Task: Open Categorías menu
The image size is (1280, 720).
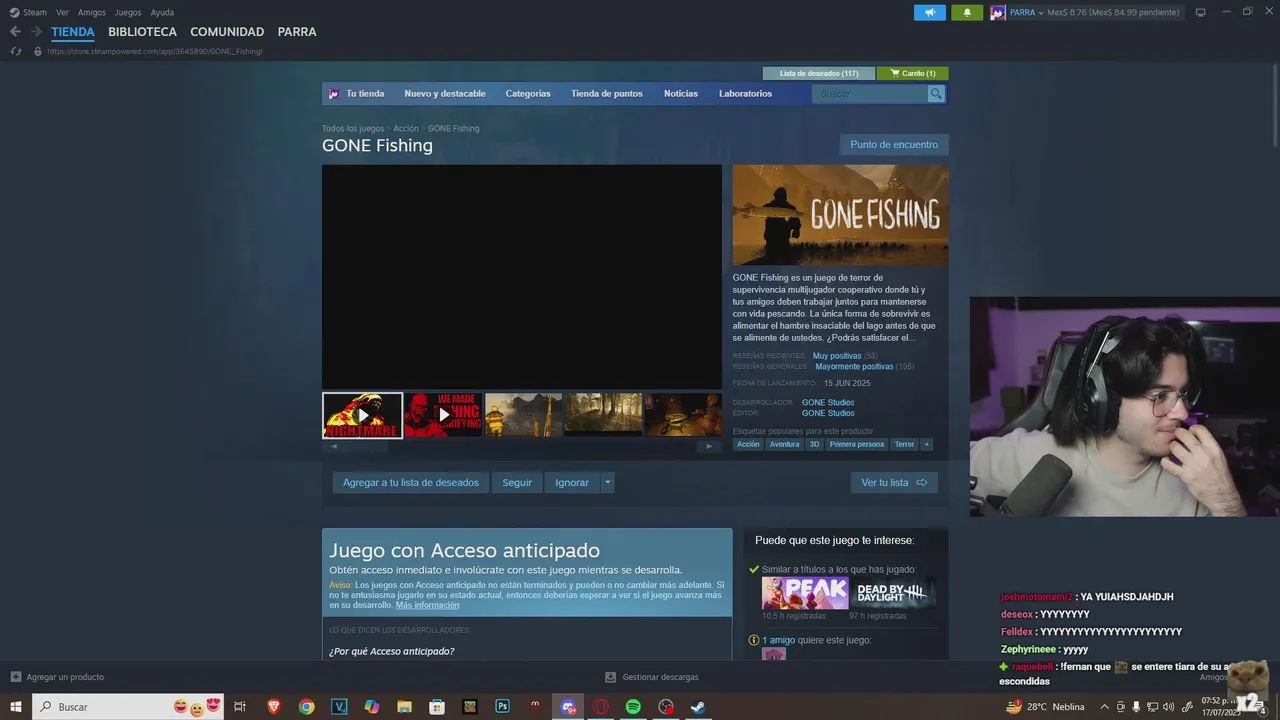Action: pos(528,94)
